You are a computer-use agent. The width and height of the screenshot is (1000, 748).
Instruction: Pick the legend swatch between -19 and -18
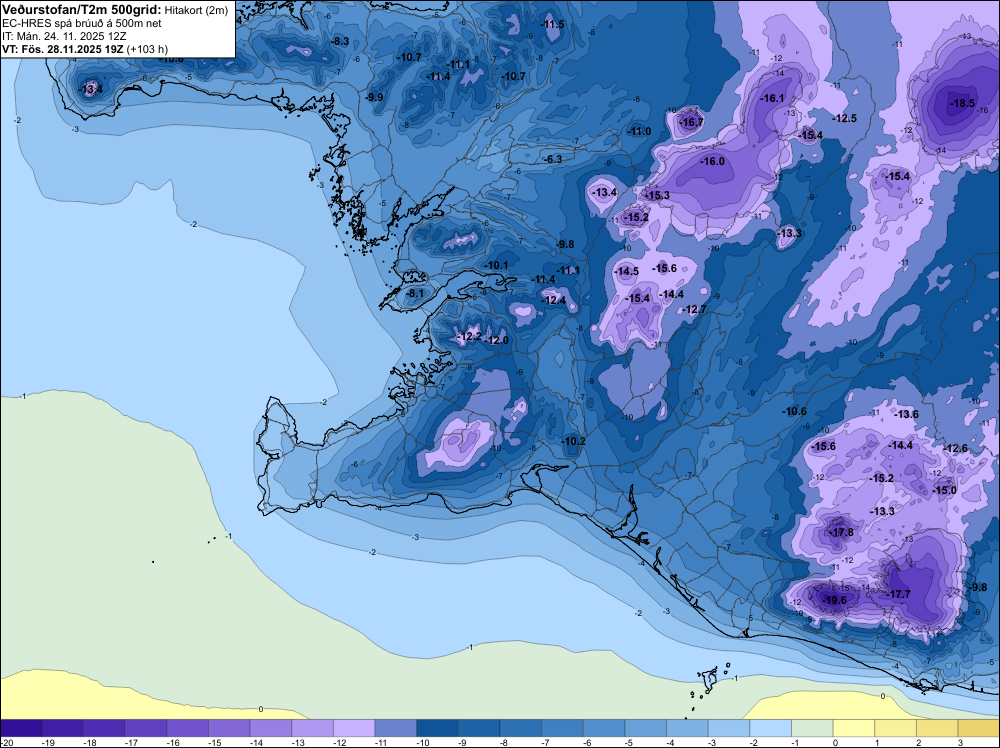click(x=62, y=728)
